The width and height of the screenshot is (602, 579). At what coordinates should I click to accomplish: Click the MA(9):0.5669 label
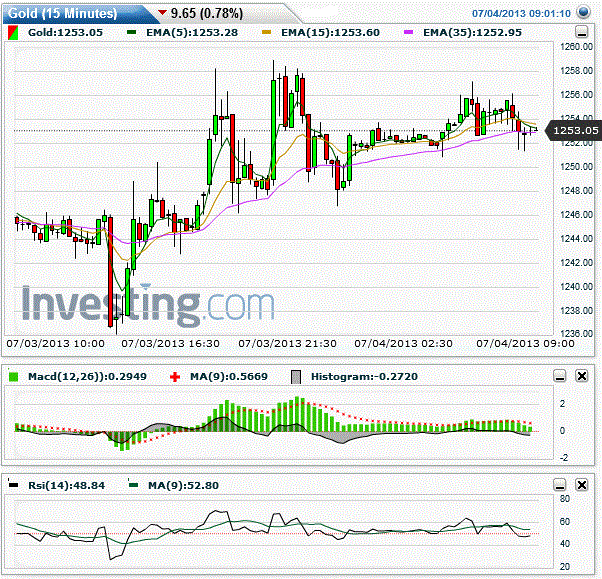pos(229,377)
